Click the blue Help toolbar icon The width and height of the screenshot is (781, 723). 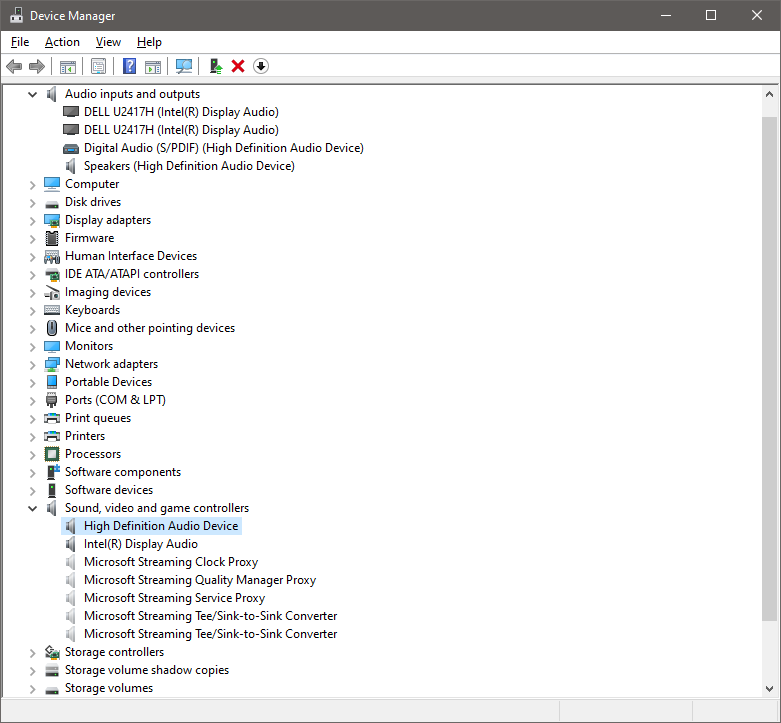[x=130, y=66]
